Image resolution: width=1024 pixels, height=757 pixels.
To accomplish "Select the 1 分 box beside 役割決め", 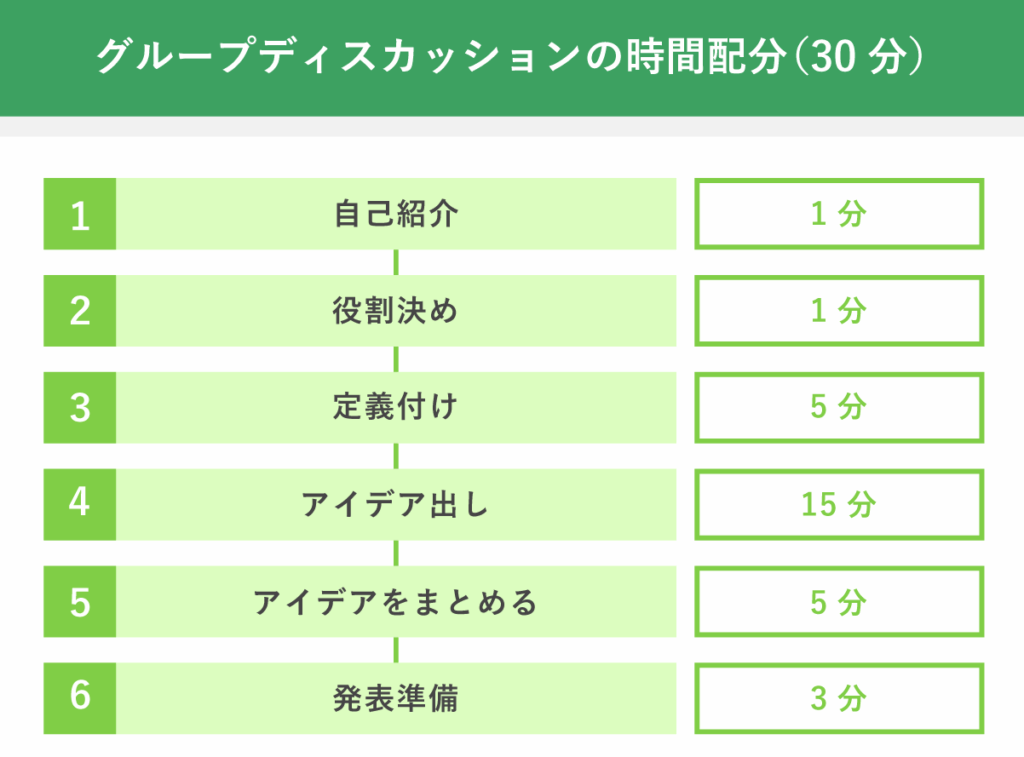I will (839, 311).
